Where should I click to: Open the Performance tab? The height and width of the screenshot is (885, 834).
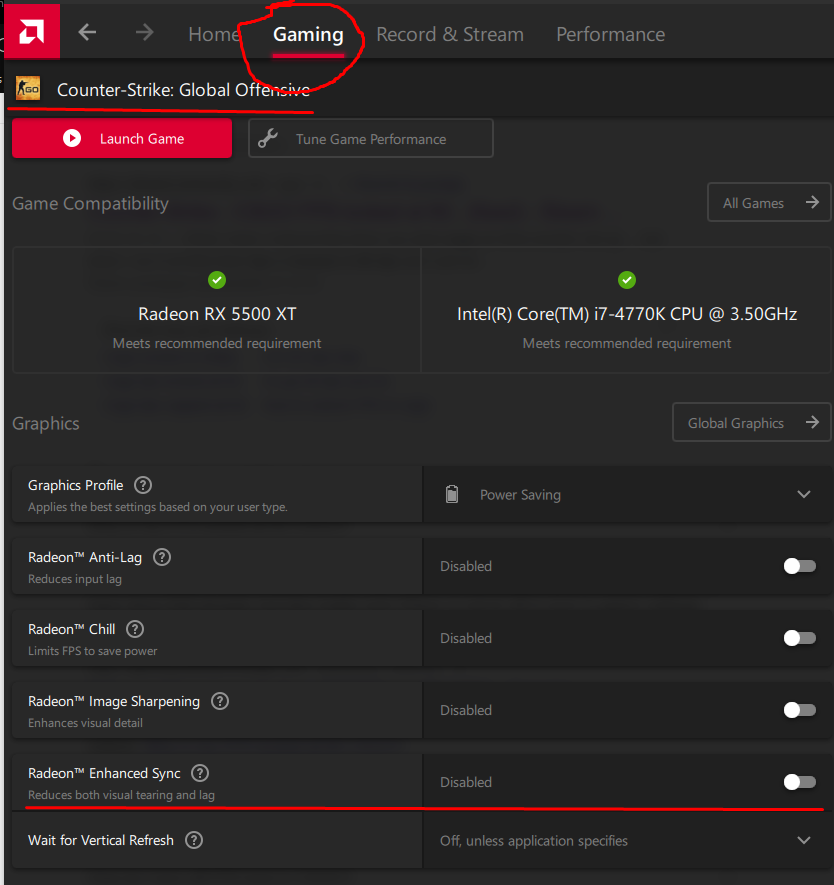point(611,34)
